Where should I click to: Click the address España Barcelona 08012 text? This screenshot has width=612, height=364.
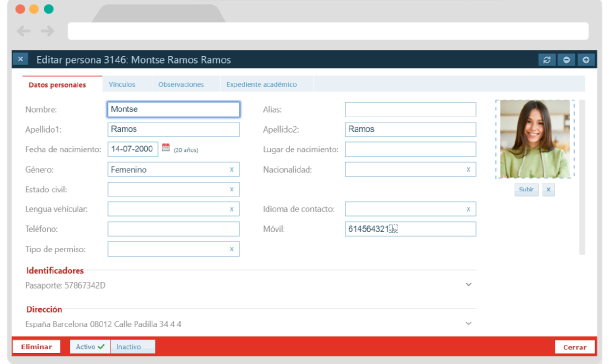tap(103, 324)
